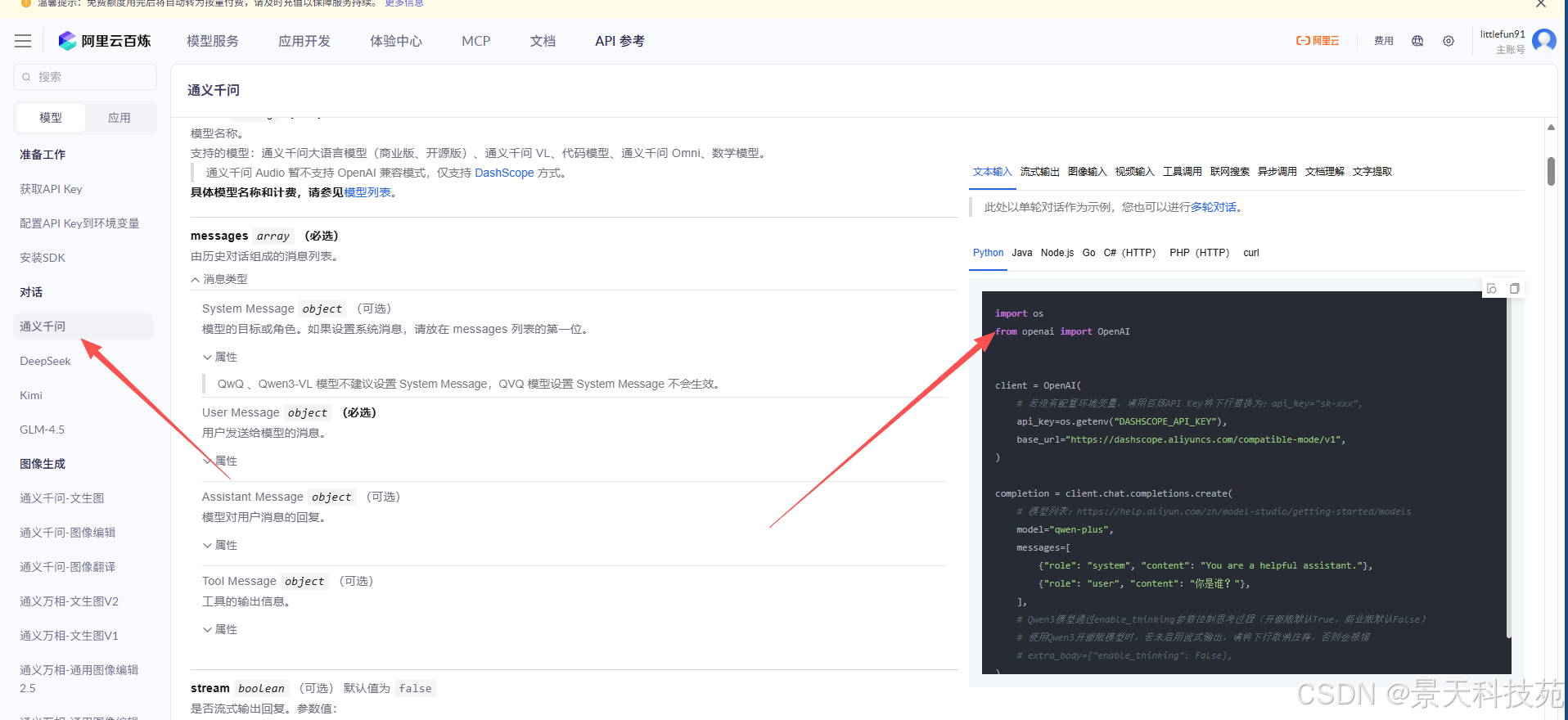Select 通义千问 in the sidebar
This screenshot has height=720, width=1568.
coord(83,326)
